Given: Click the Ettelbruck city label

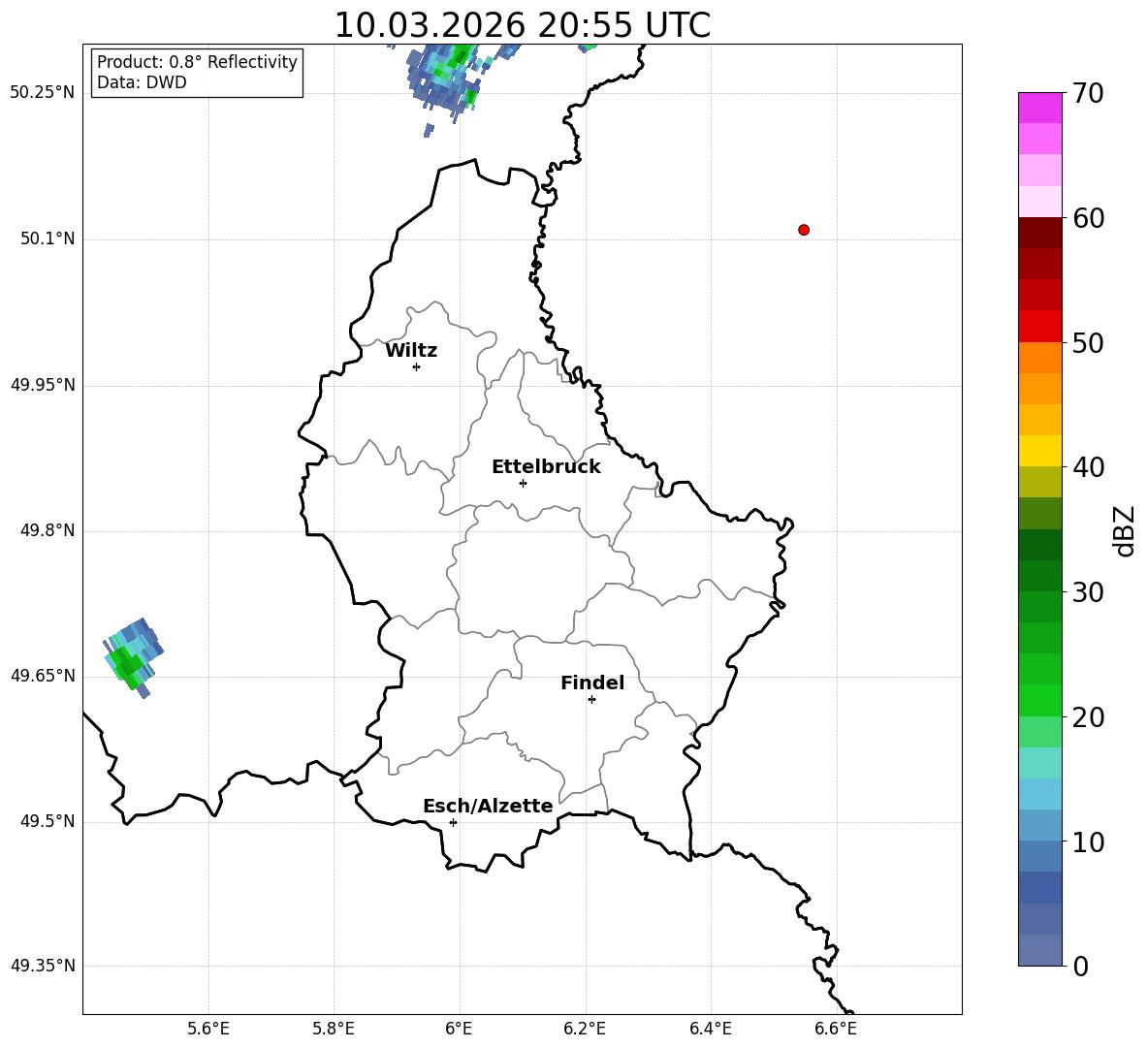Looking at the screenshot, I should (546, 467).
